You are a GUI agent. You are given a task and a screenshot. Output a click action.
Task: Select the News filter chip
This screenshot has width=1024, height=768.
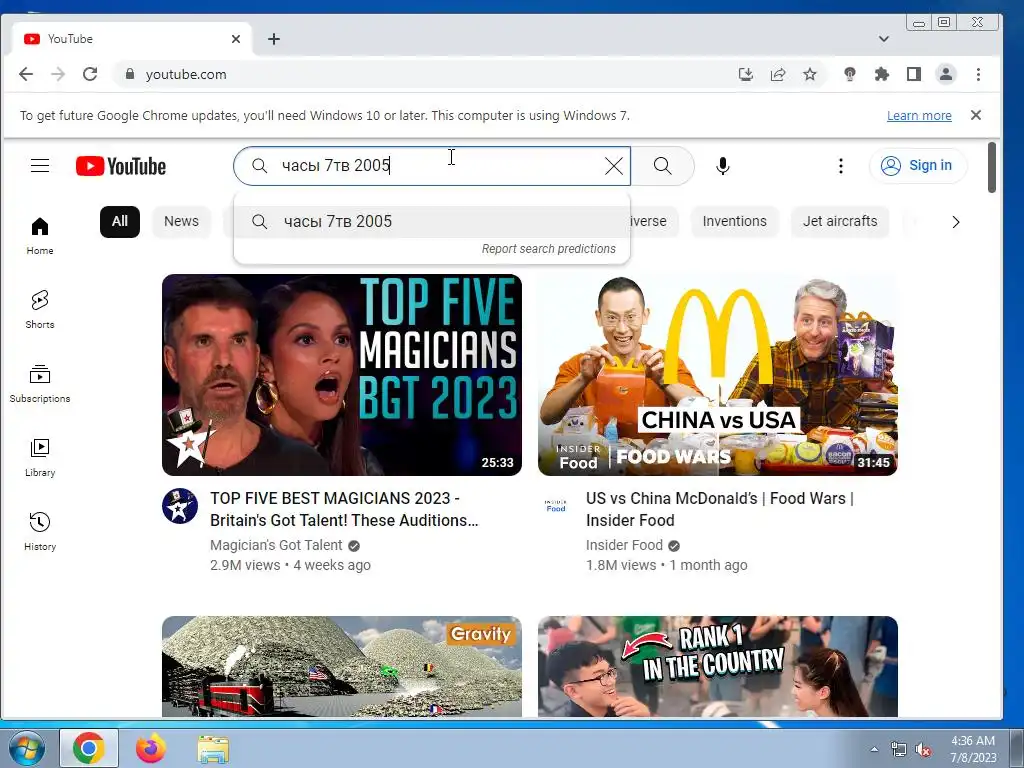(181, 221)
